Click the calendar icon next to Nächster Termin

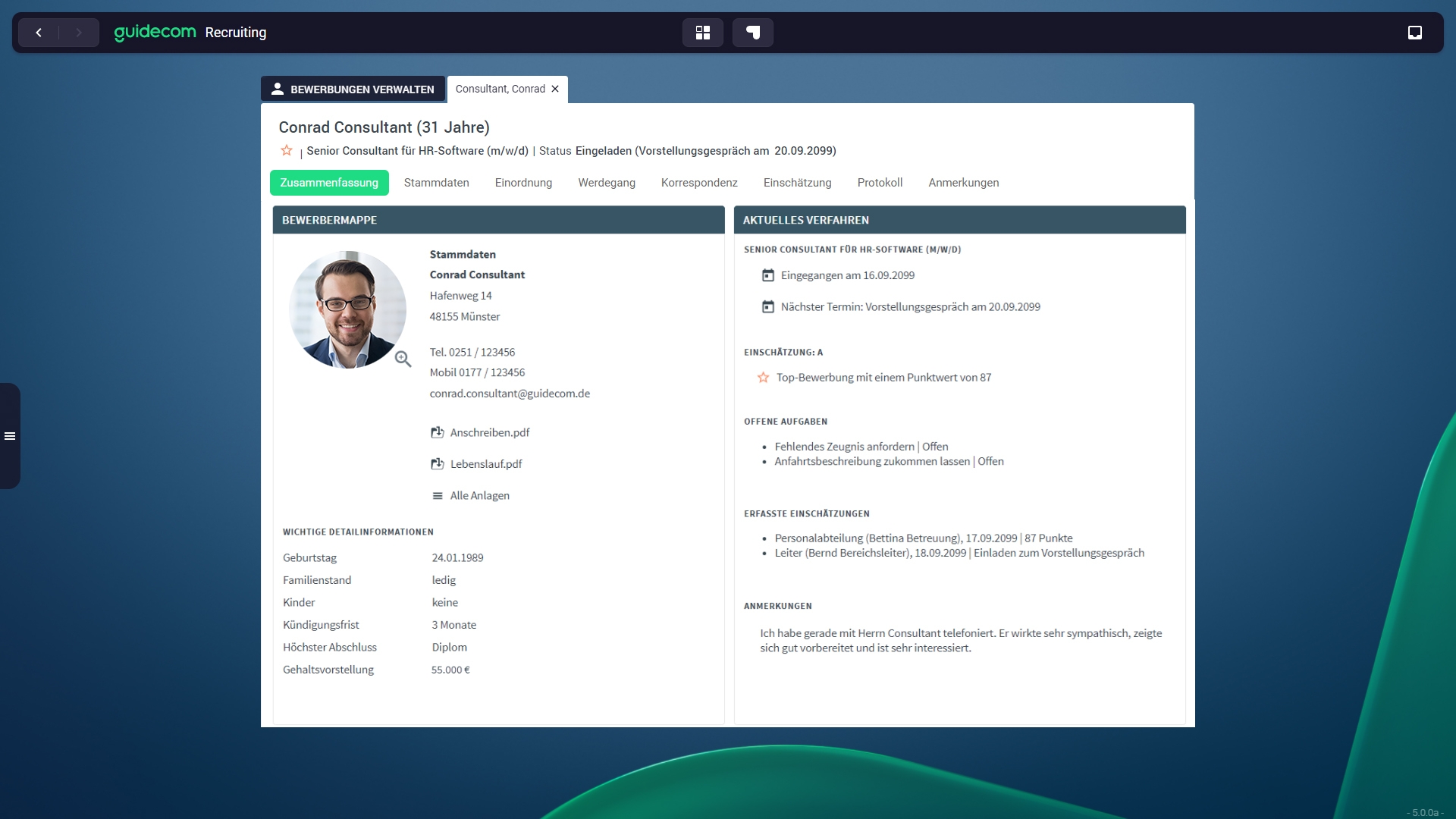[x=767, y=307]
